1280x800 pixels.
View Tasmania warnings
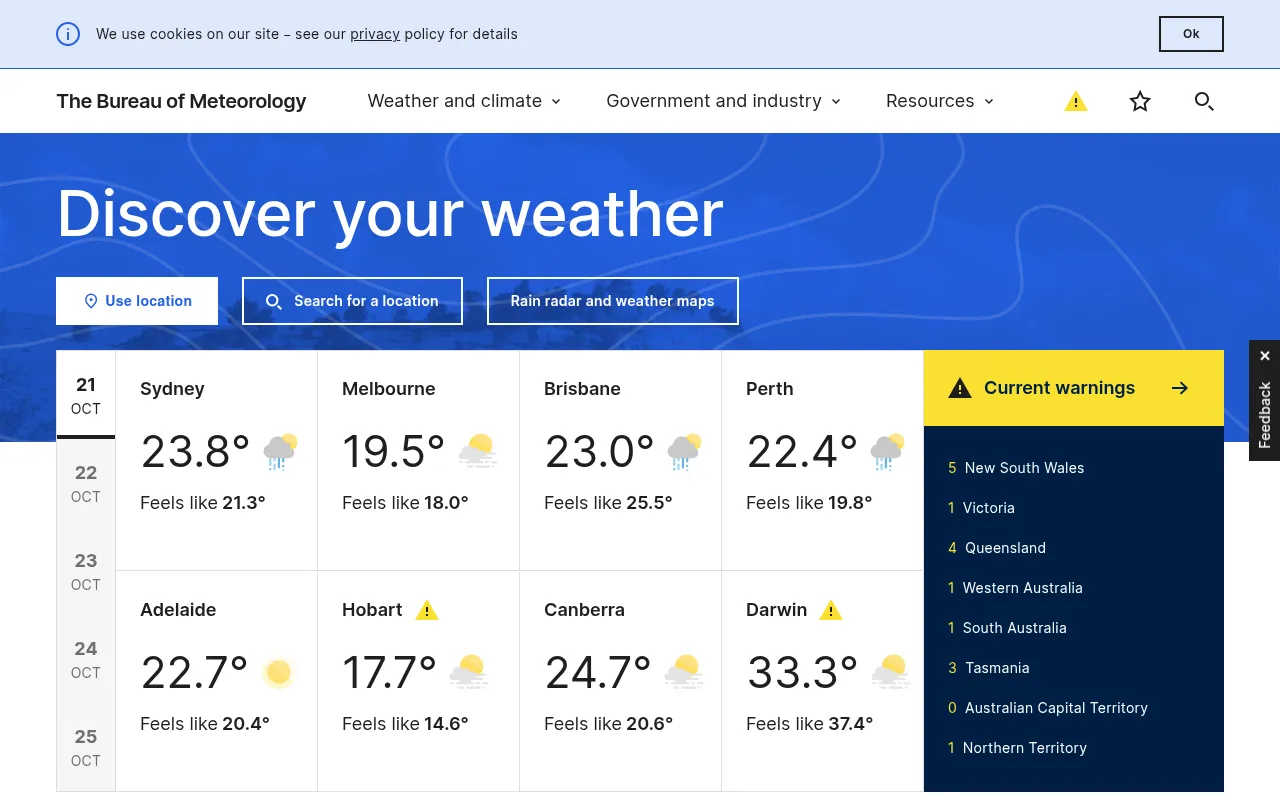click(x=989, y=668)
